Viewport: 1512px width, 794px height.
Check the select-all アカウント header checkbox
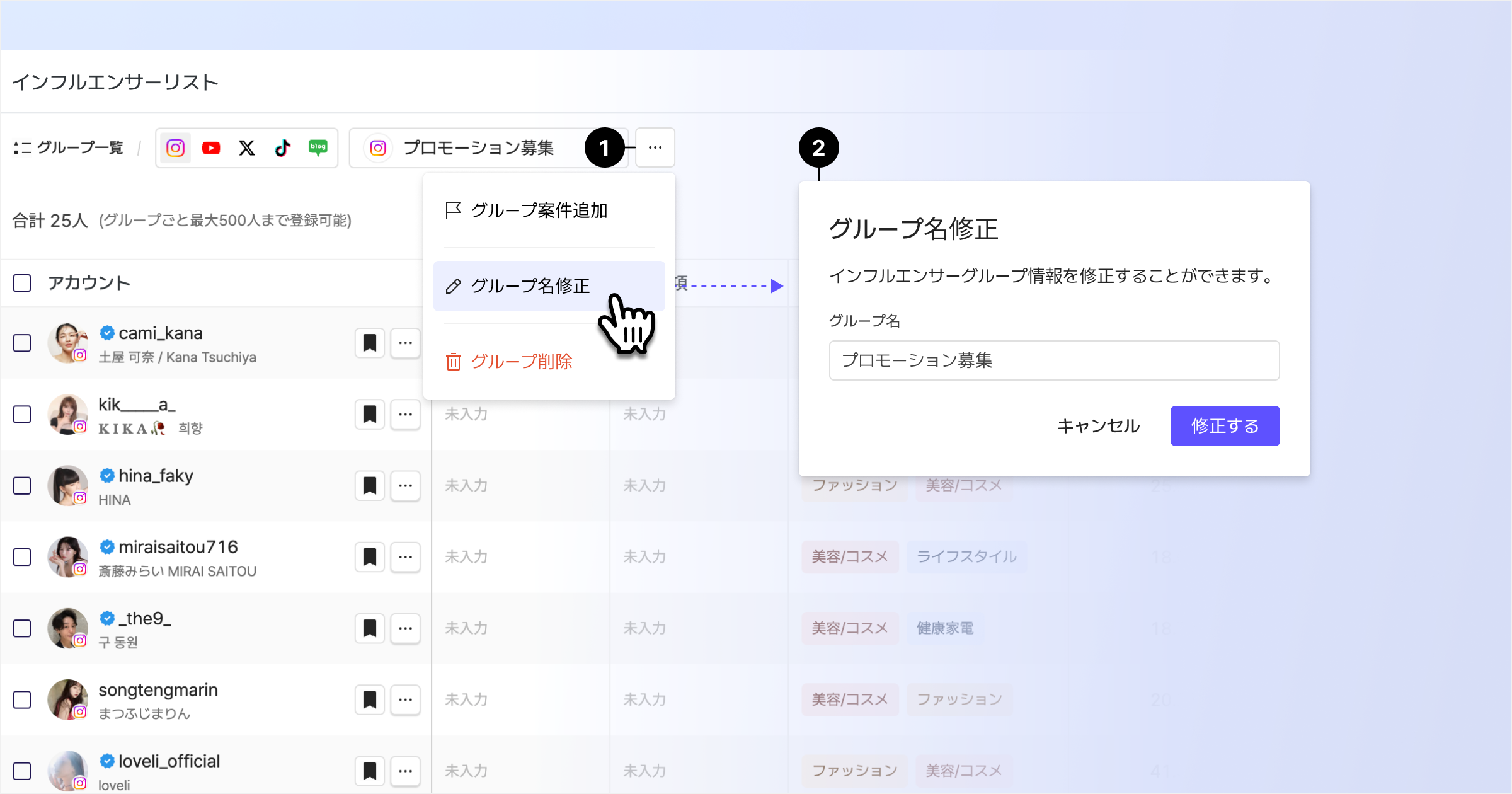click(22, 284)
